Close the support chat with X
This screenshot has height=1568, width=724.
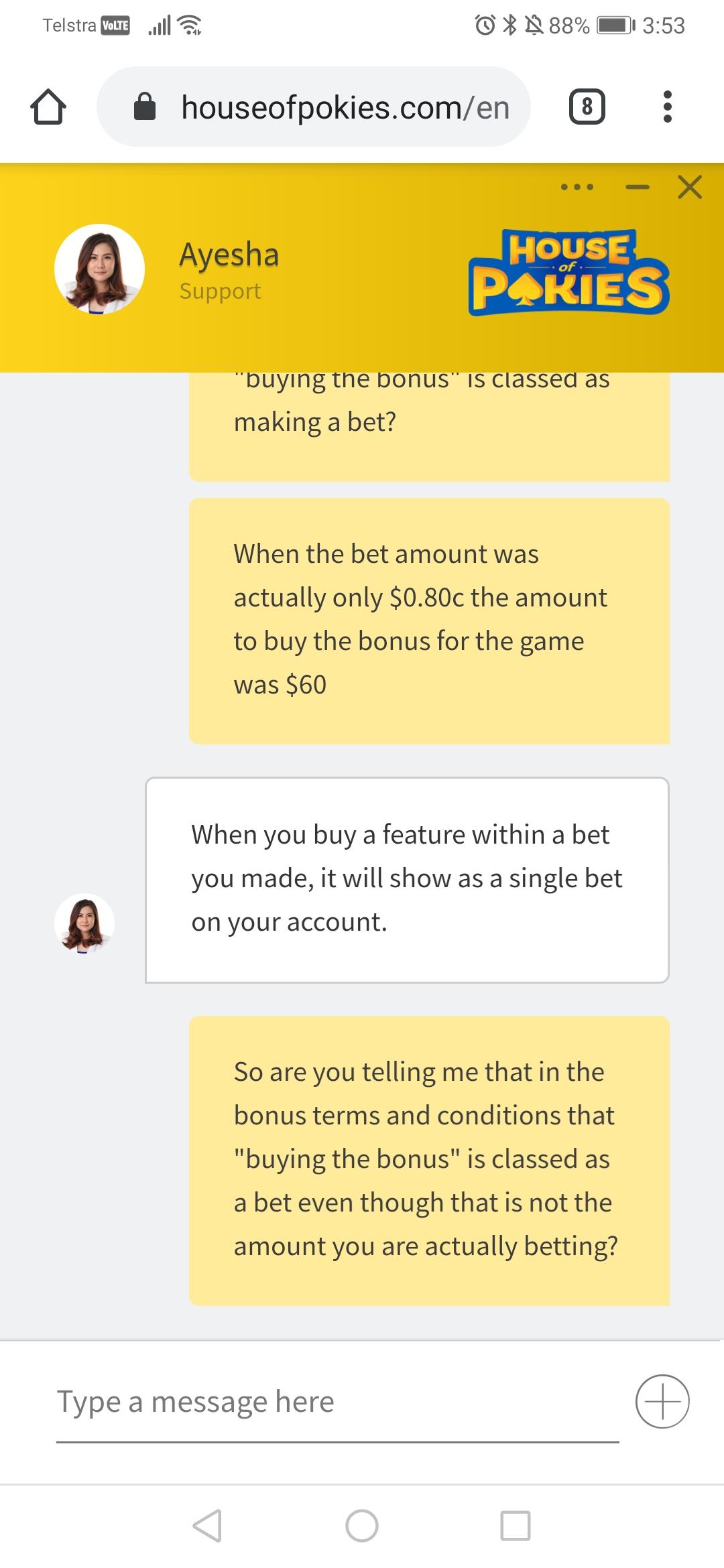(x=690, y=187)
